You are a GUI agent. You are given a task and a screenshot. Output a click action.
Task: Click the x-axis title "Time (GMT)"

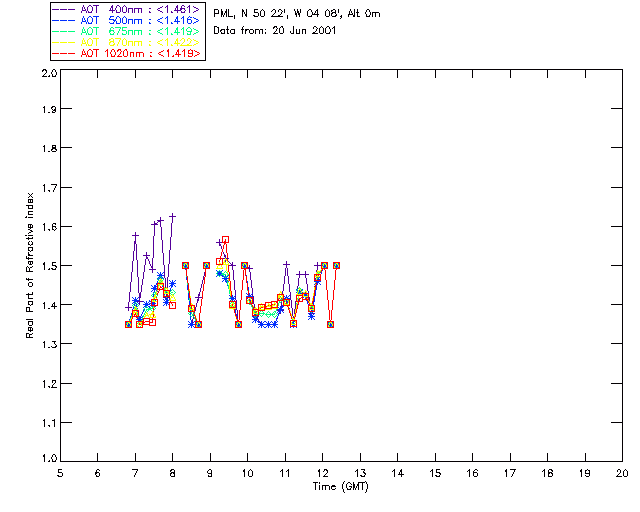coord(341,487)
